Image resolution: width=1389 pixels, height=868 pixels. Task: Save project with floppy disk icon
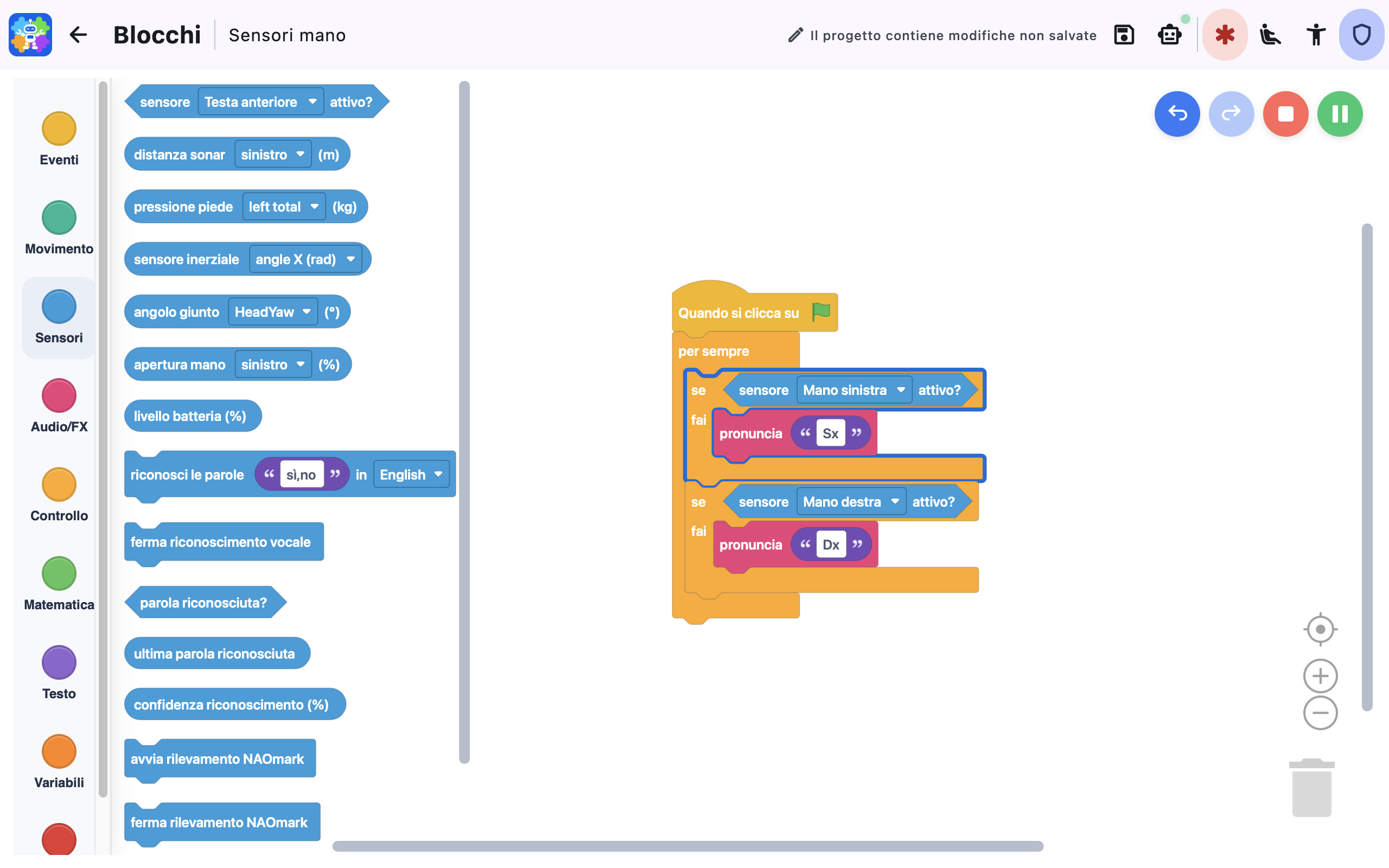tap(1124, 34)
